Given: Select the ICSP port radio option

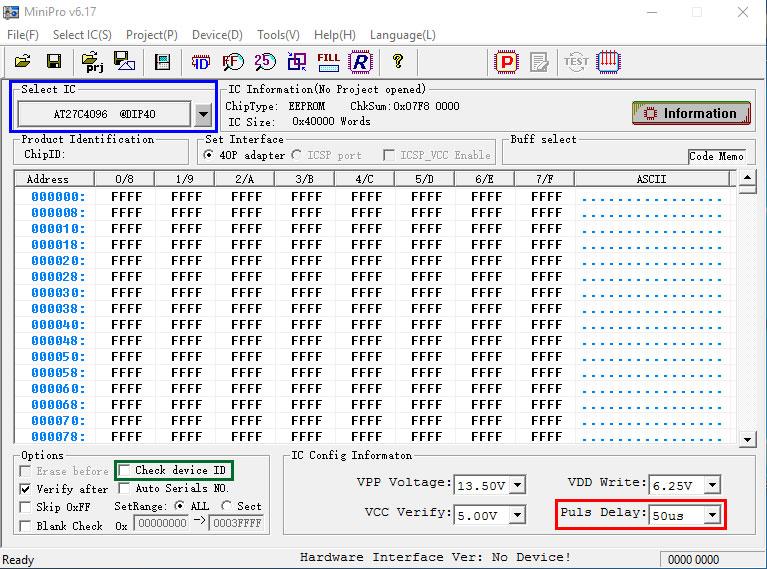Looking at the screenshot, I should [x=296, y=155].
